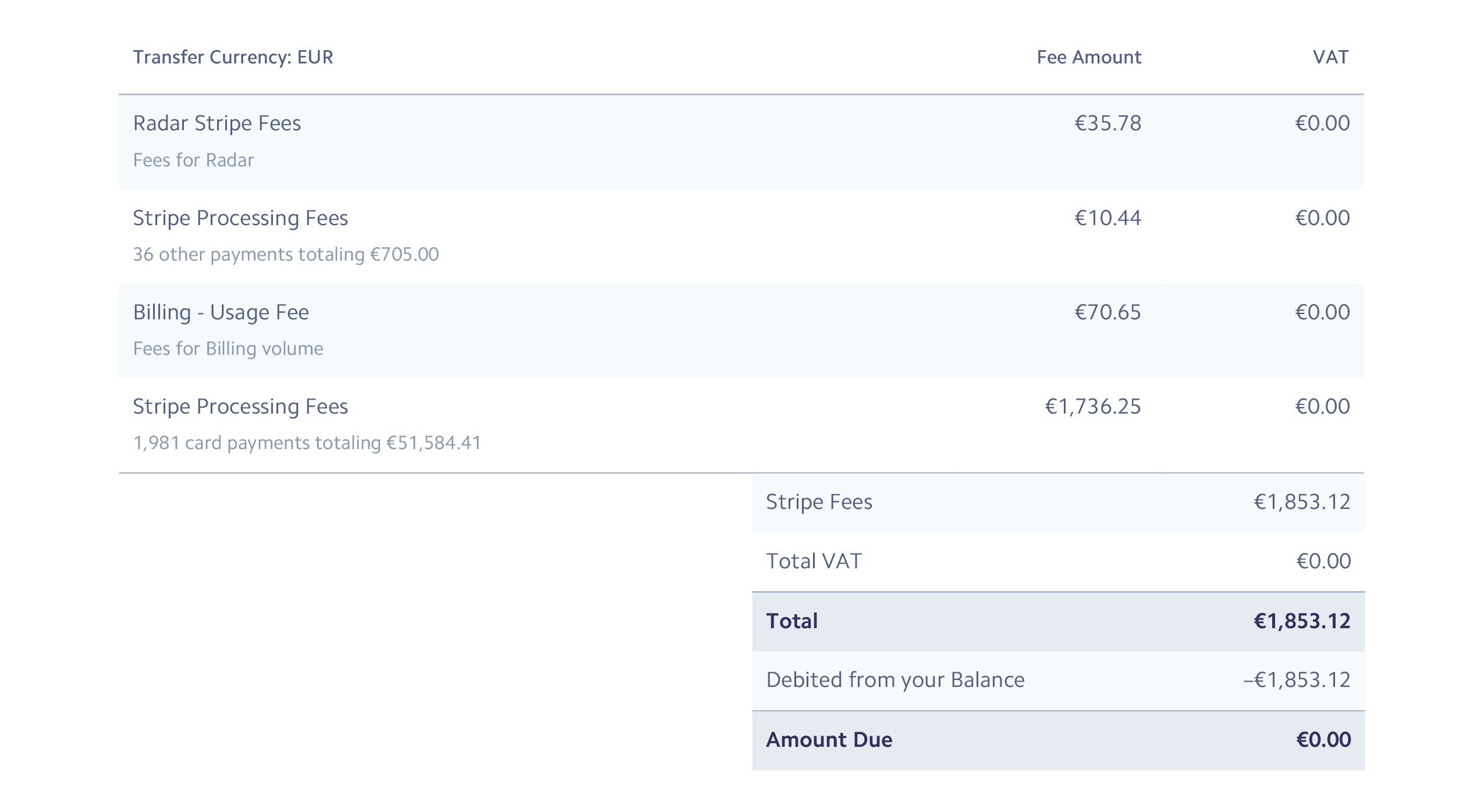The width and height of the screenshot is (1484, 812).
Task: Click the Total VAT summary label
Action: [x=814, y=561]
